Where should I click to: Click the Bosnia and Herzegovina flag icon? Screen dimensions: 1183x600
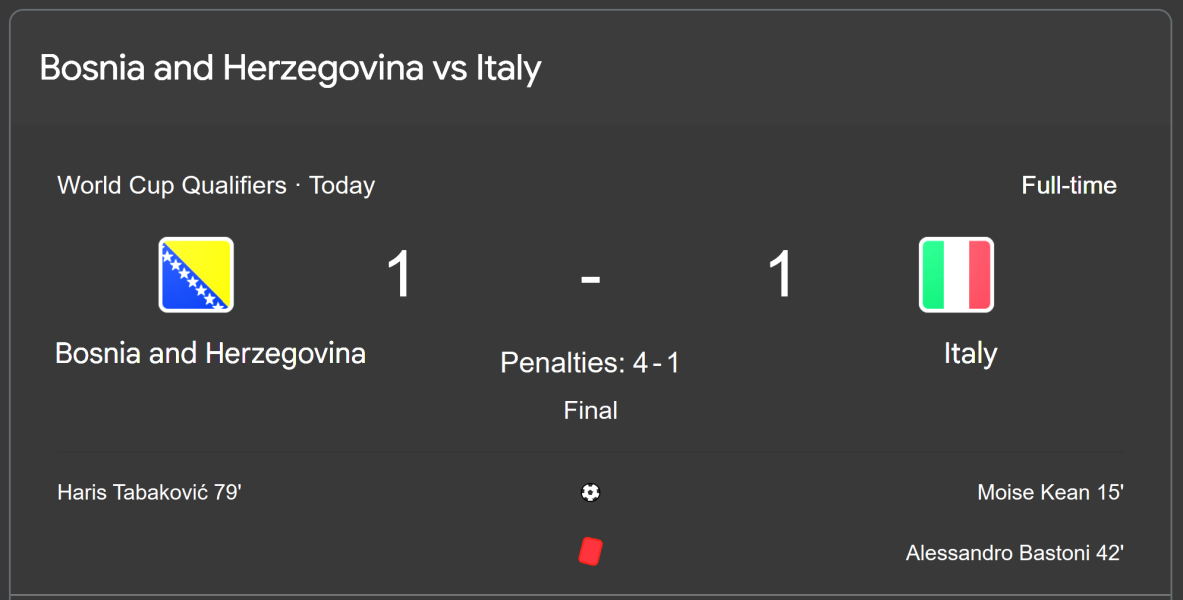click(x=196, y=275)
